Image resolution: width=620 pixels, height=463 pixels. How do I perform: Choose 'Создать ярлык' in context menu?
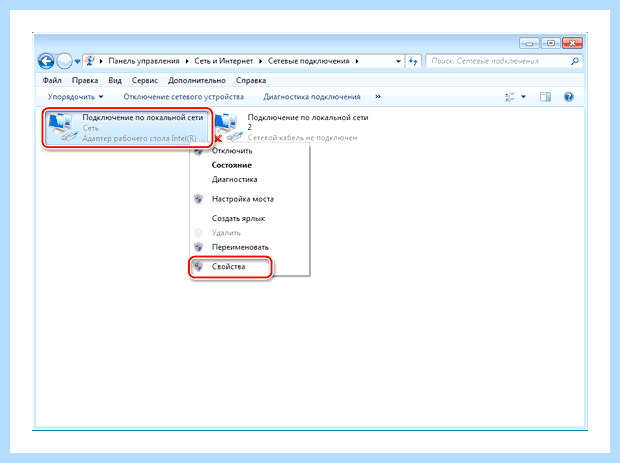[x=238, y=218]
